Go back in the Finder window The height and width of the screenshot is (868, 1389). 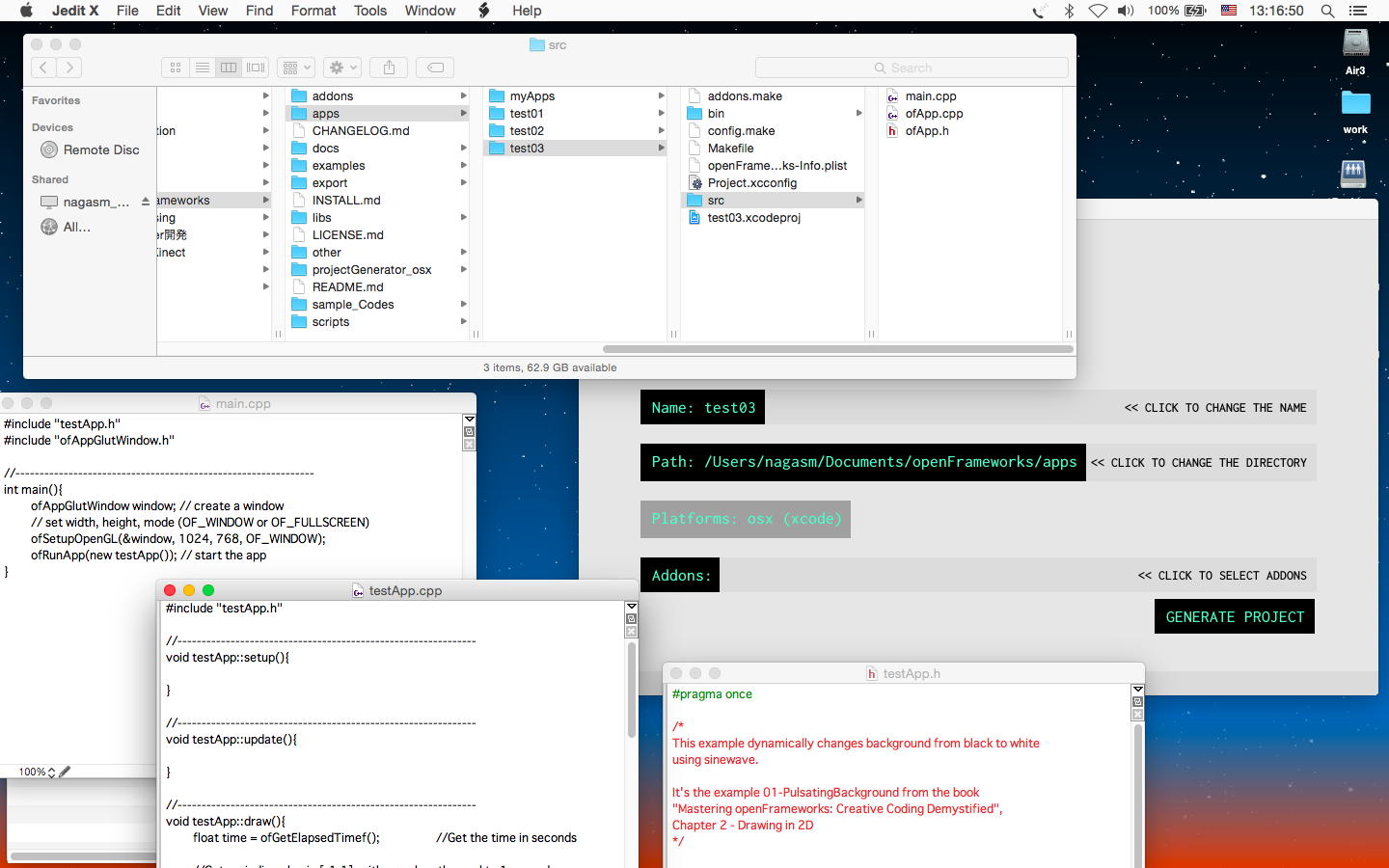(43, 68)
